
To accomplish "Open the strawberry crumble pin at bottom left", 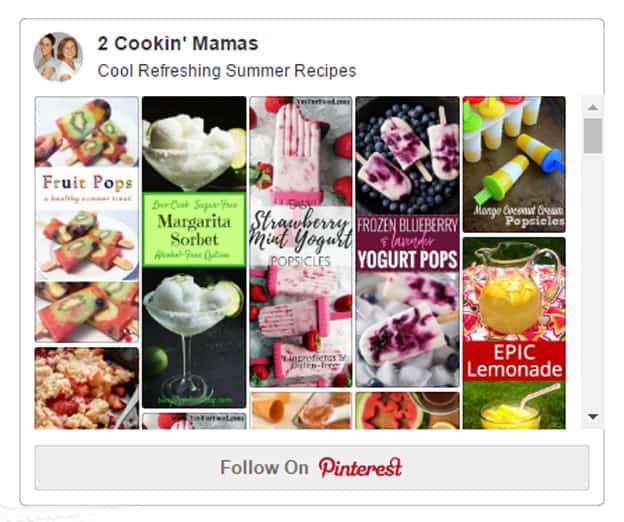I will pyautogui.click(x=87, y=388).
